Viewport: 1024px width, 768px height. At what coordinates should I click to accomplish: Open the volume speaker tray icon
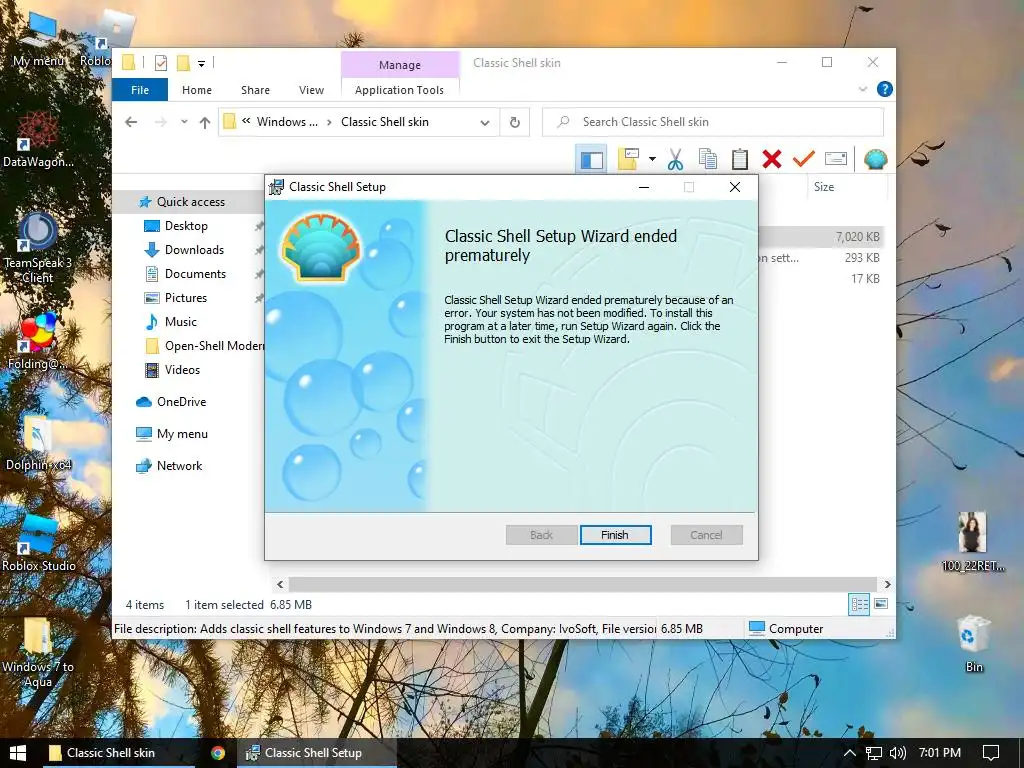[x=898, y=753]
